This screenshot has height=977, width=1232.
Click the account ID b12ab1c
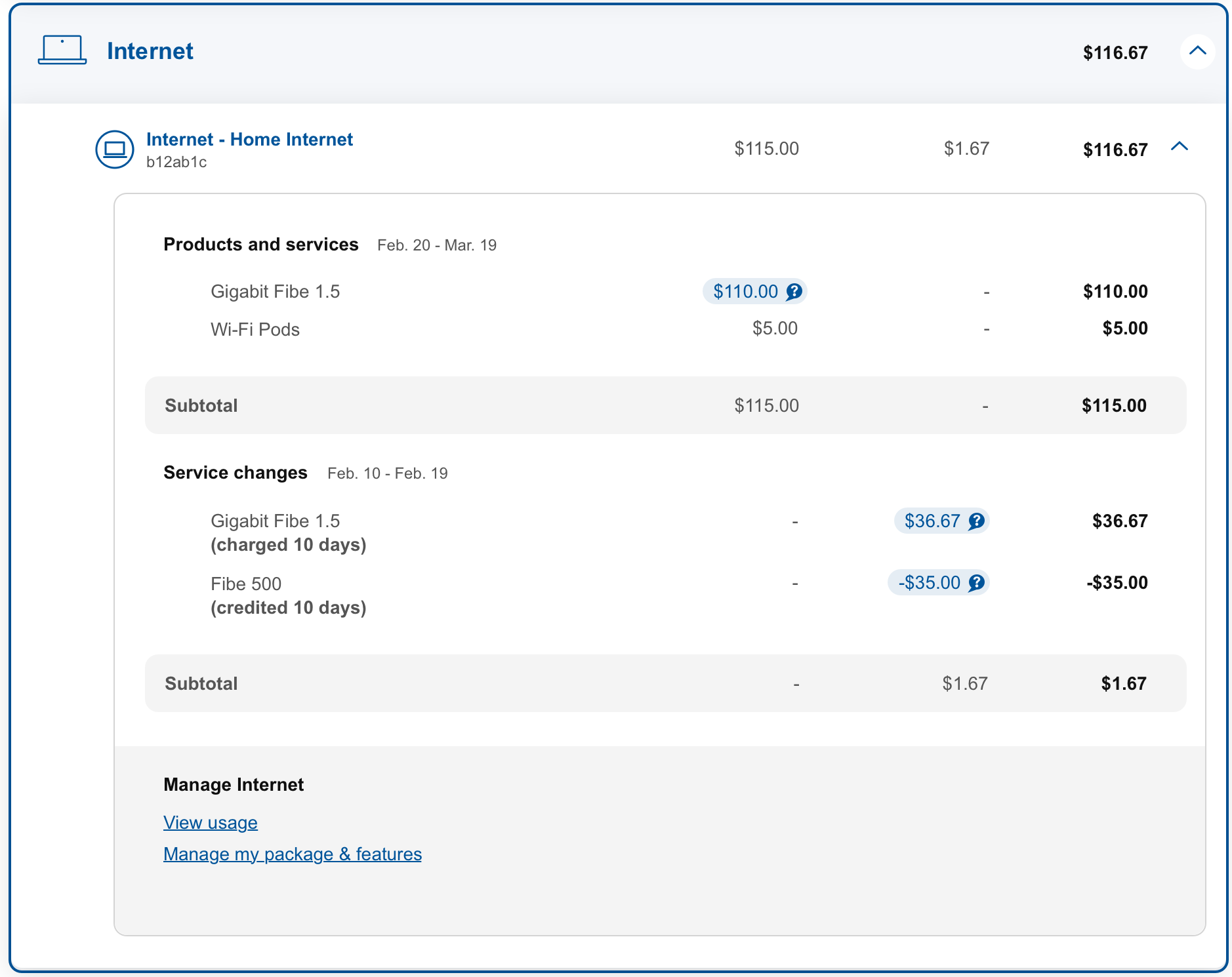pyautogui.click(x=176, y=162)
